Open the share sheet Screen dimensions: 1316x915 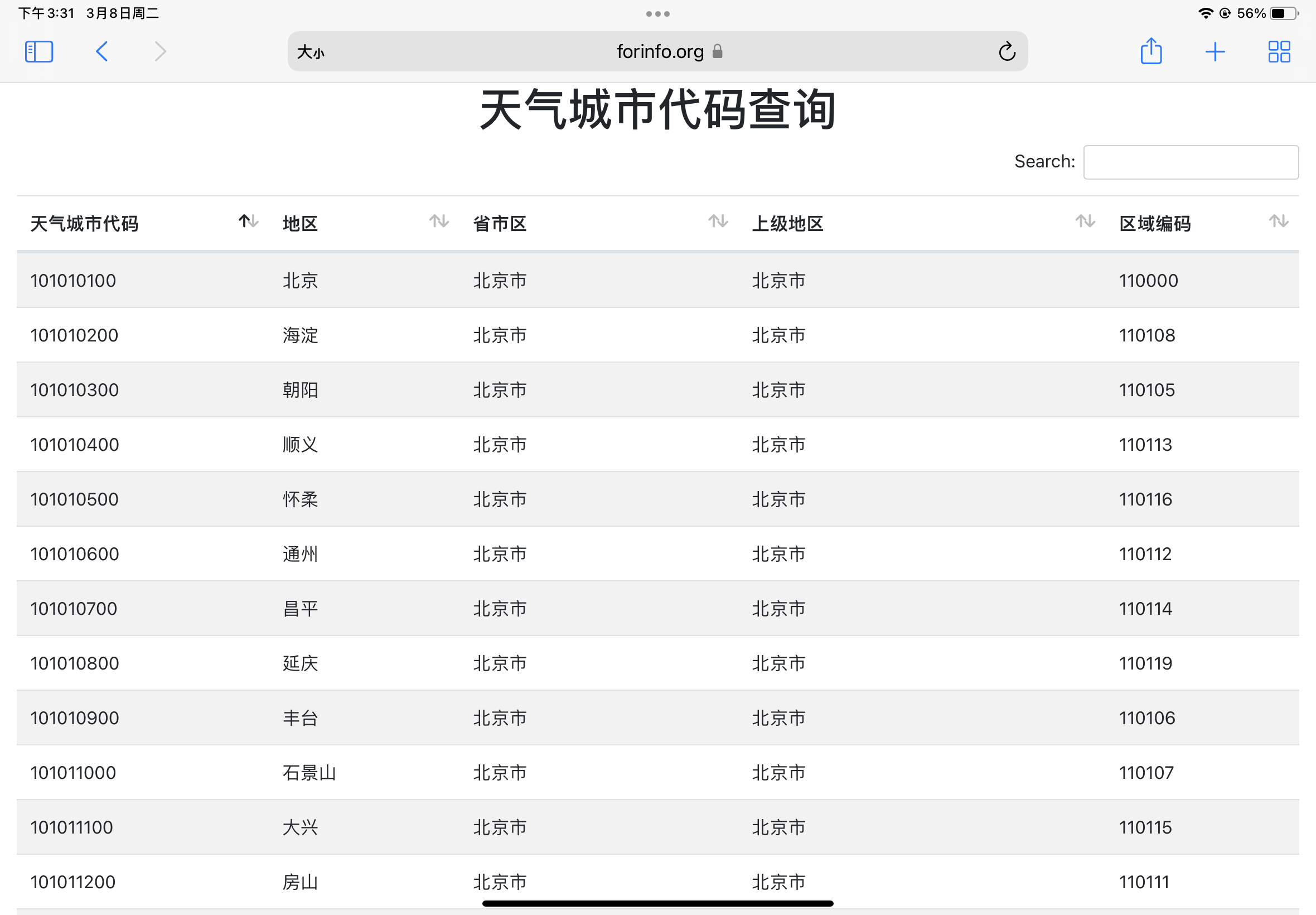coord(1151,51)
